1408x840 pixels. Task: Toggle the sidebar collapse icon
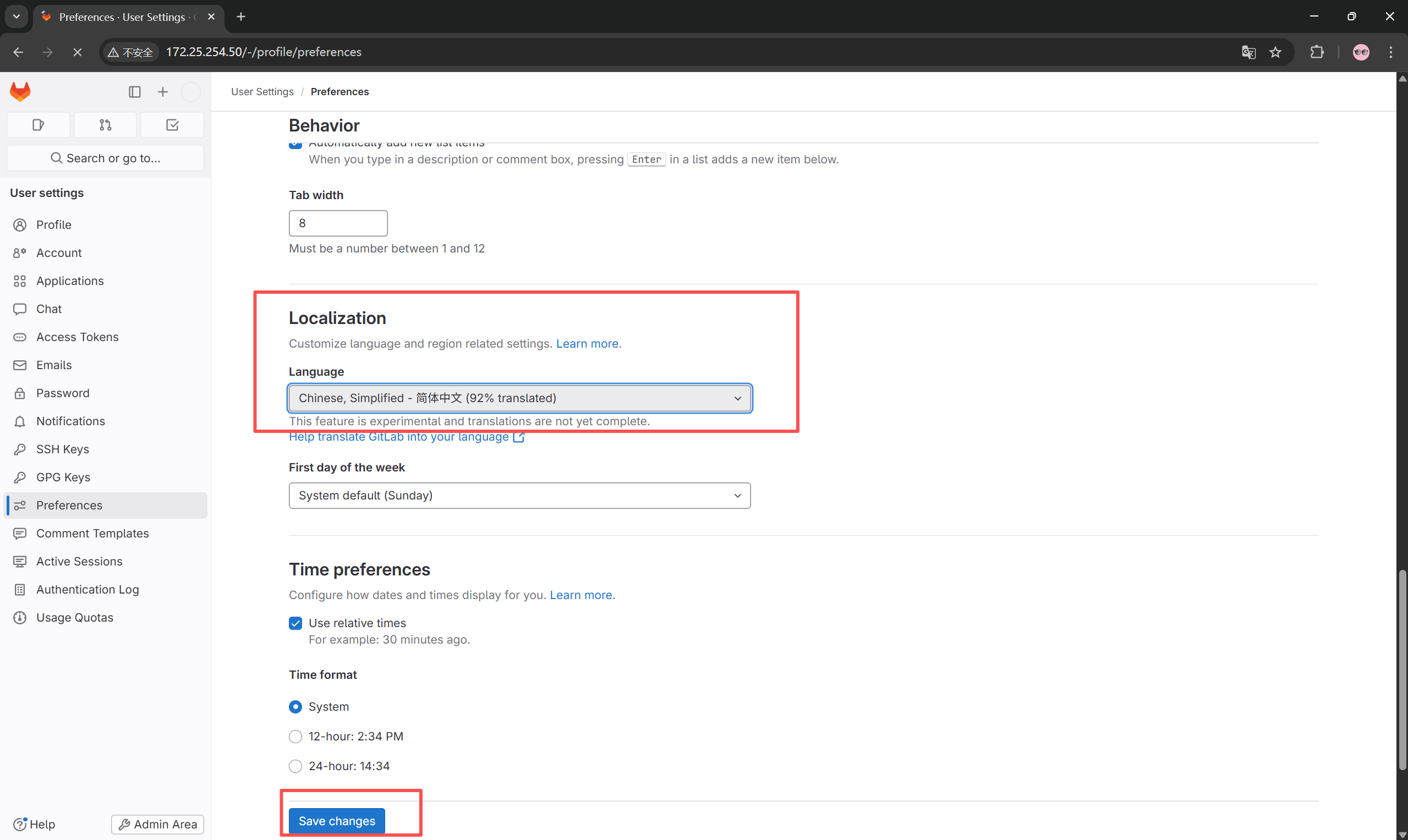click(134, 92)
